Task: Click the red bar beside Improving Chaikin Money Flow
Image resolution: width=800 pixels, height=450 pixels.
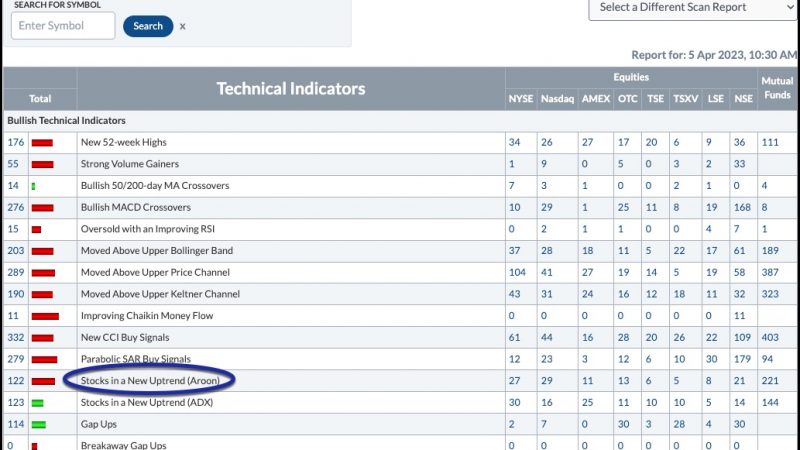Action: coord(45,316)
